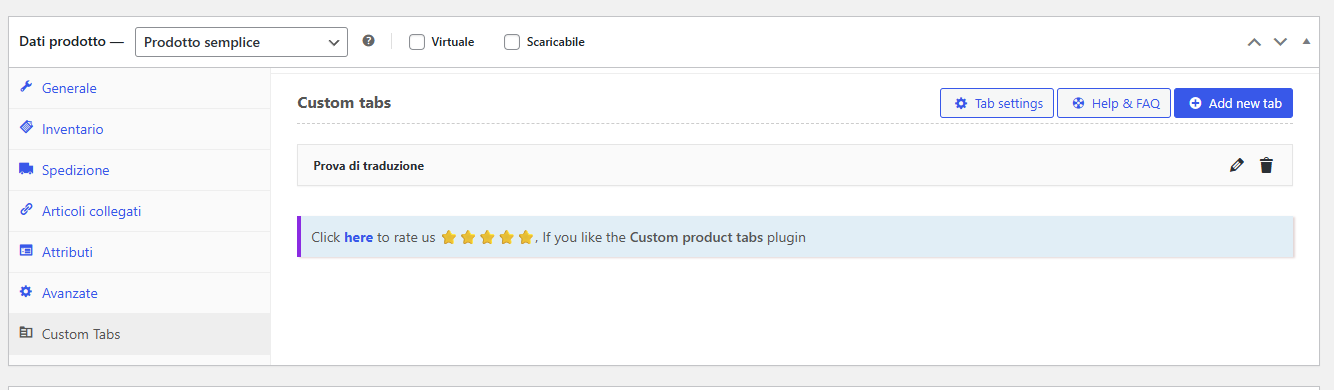Click the chain link icon beside Articoli collegati
1334x390 pixels.
[26, 210]
